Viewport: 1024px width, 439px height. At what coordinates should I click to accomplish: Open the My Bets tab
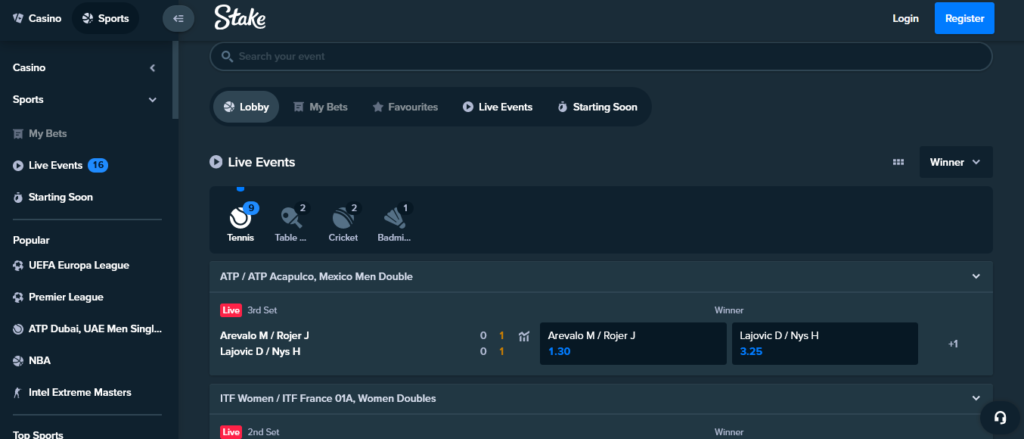[x=320, y=107]
